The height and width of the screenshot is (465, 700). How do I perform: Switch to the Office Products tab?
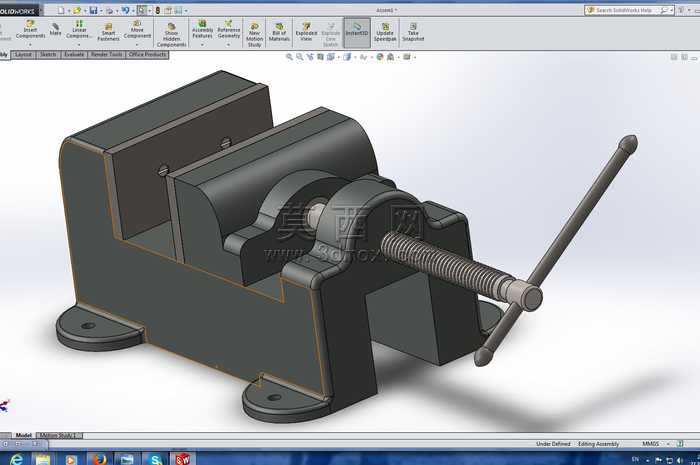[147, 54]
